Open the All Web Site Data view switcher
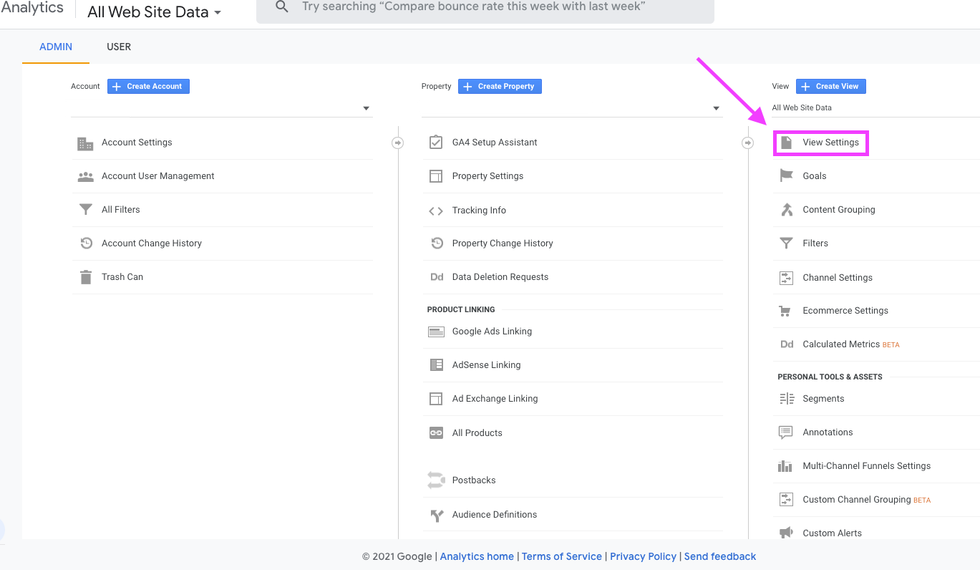 (x=154, y=12)
